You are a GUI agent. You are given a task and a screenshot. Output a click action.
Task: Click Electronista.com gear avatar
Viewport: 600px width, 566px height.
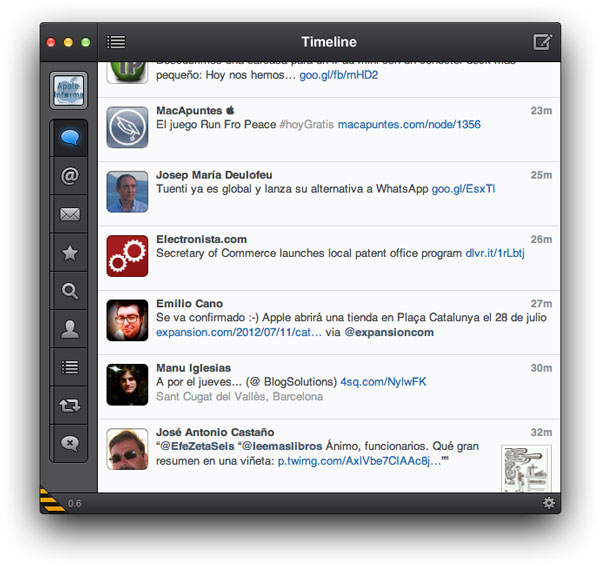(127, 256)
